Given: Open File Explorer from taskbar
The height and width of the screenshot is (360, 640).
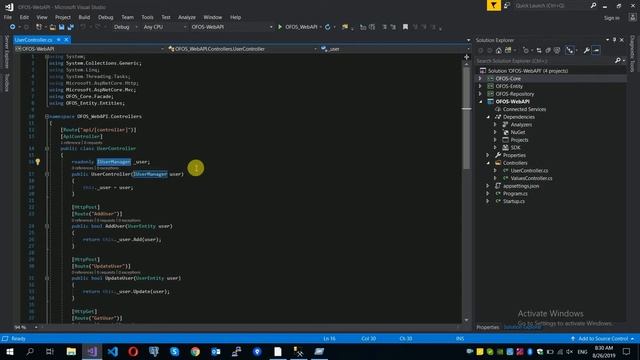Looking at the screenshot, I should point(71,351).
